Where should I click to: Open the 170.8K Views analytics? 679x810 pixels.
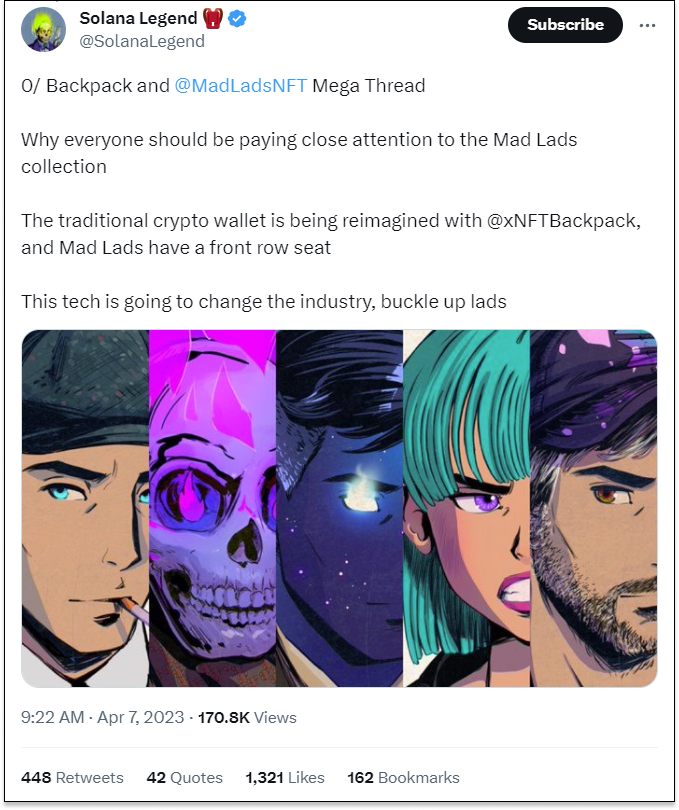point(247,717)
